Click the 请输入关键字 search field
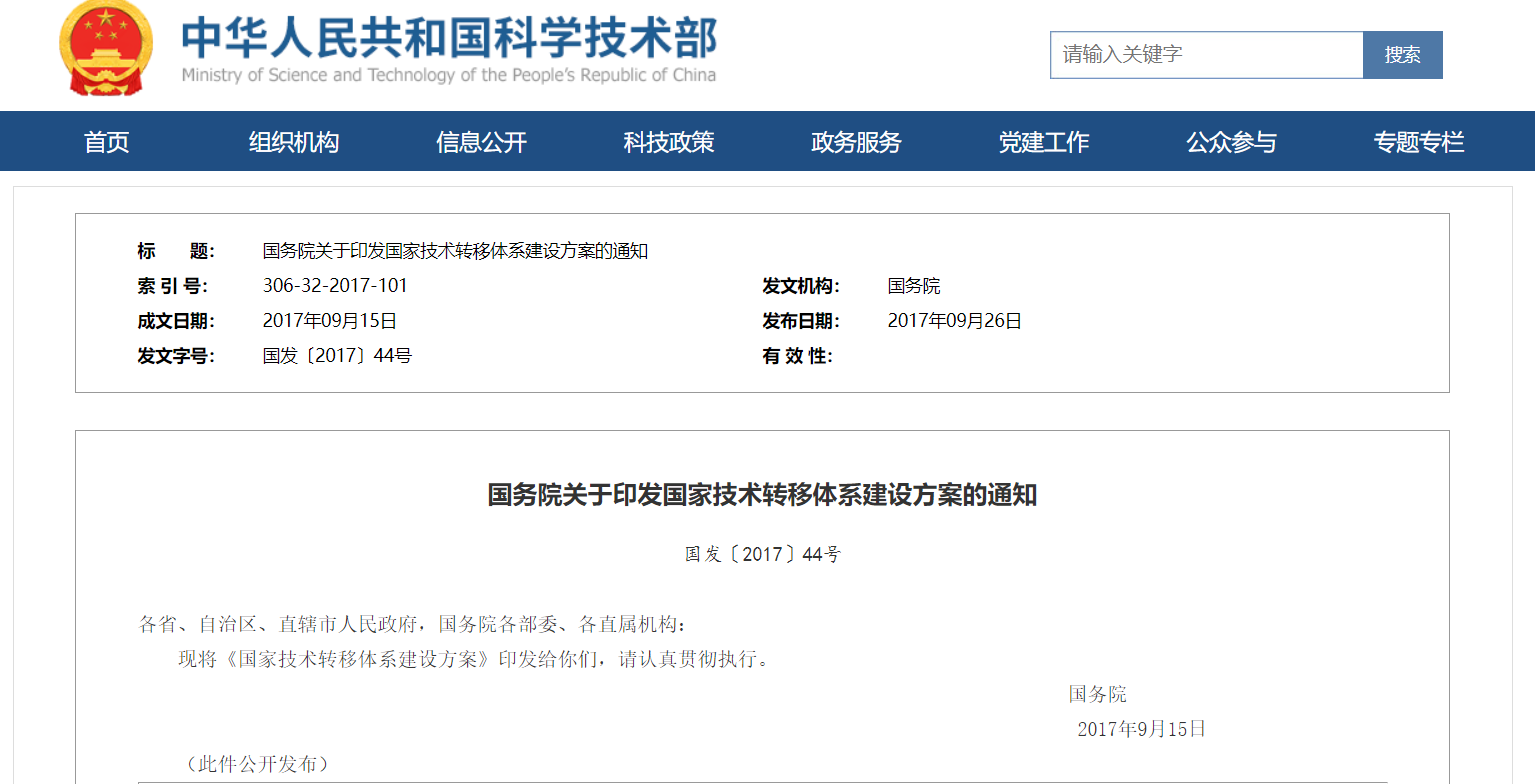This screenshot has height=784, width=1535. pyautogui.click(x=1206, y=54)
